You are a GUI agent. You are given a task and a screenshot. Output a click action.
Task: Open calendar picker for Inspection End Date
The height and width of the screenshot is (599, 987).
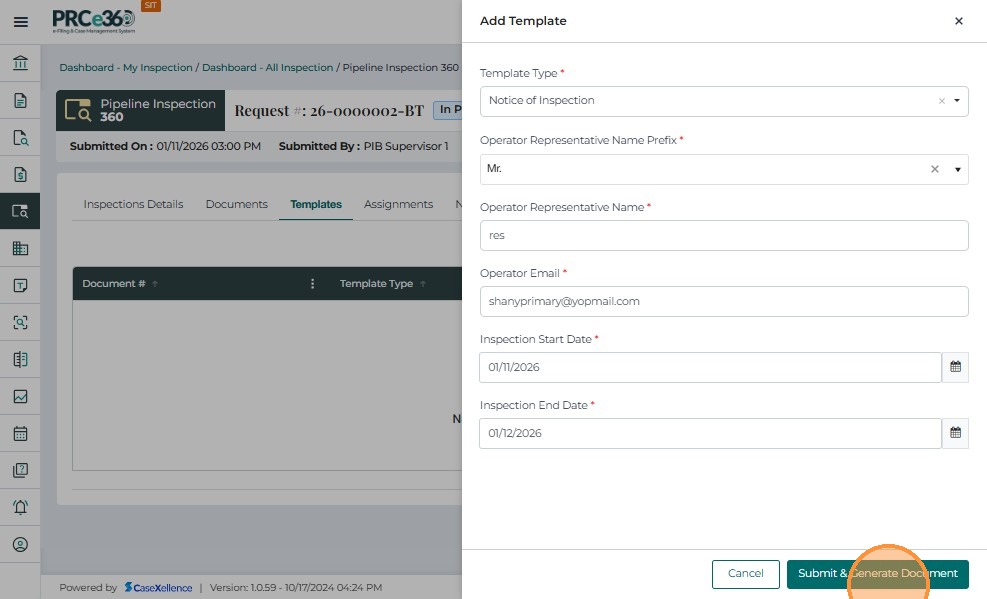point(955,433)
